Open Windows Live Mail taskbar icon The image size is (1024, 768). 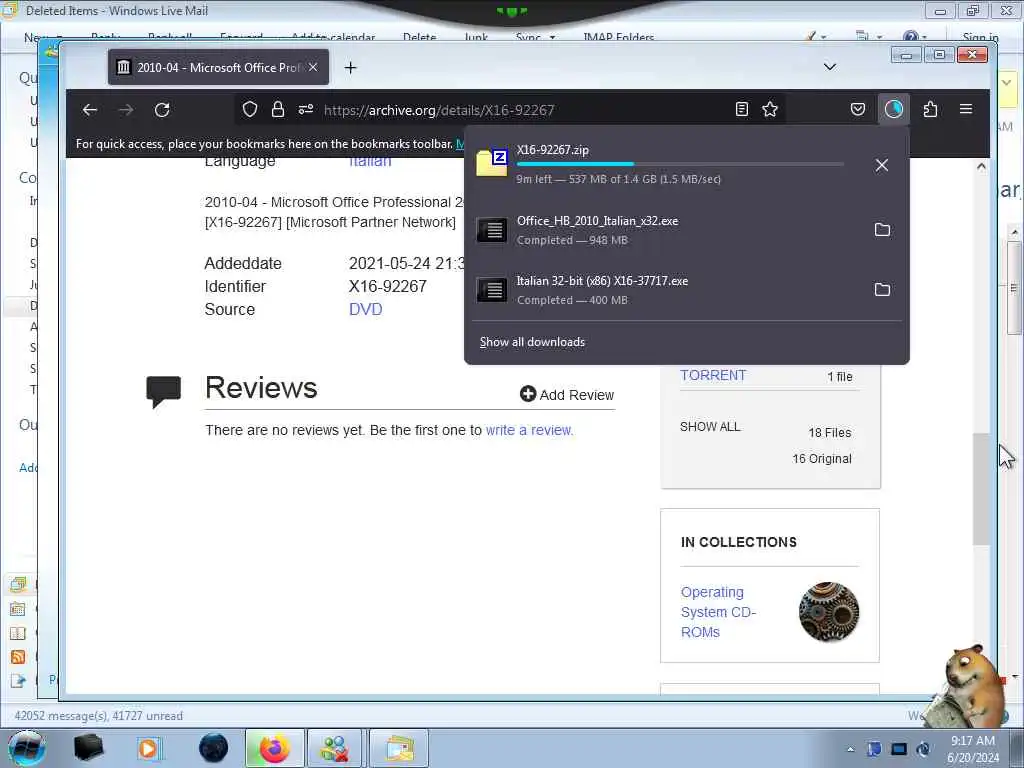[399, 748]
